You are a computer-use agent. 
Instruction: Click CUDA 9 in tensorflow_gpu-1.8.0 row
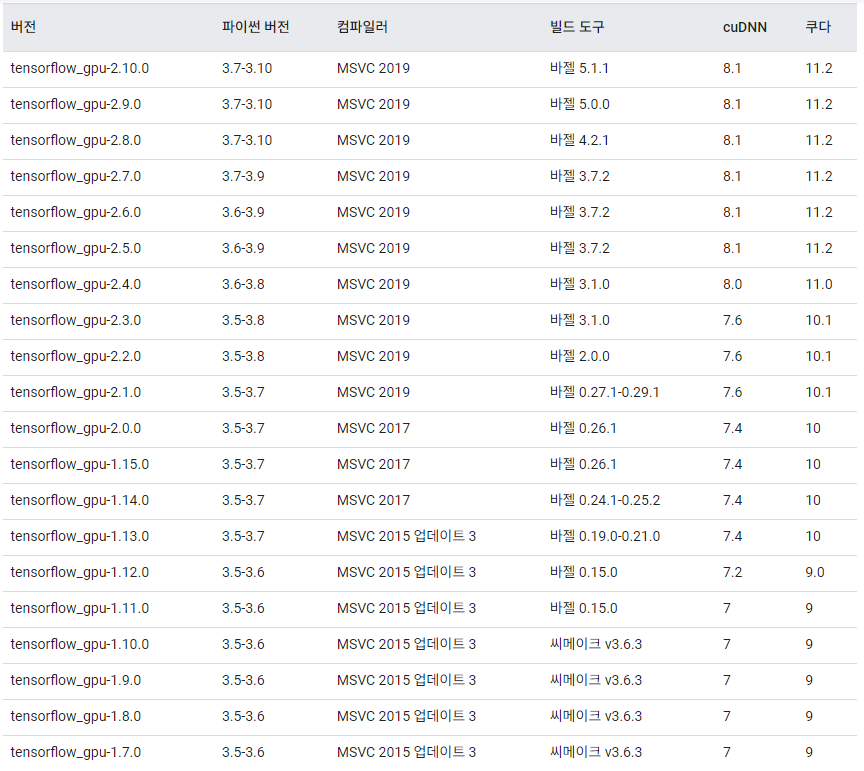point(809,716)
